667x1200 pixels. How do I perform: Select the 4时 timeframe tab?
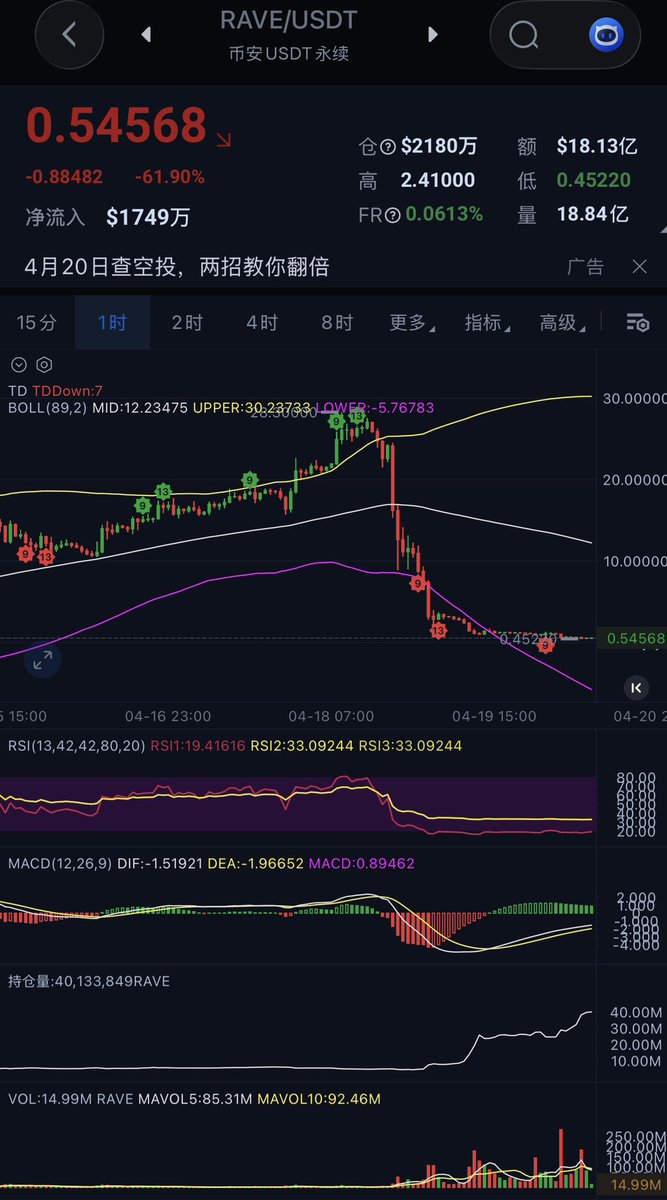(262, 322)
